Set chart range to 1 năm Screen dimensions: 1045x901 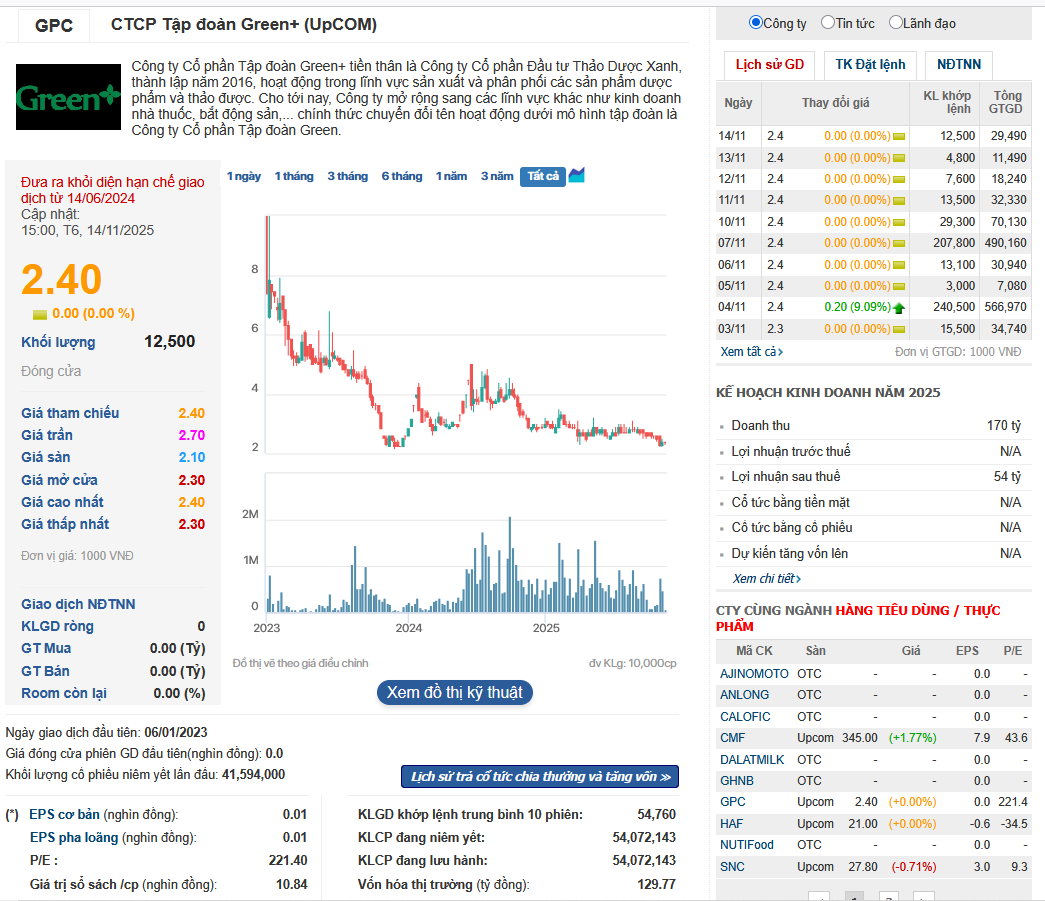pyautogui.click(x=451, y=176)
